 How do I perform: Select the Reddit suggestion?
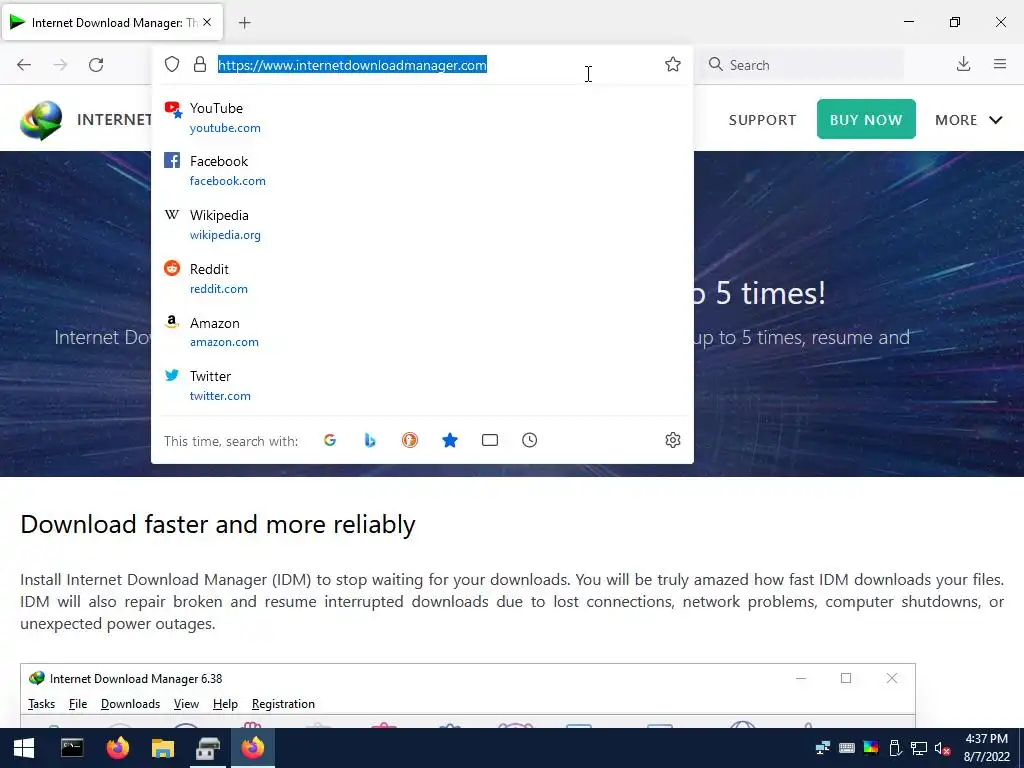[422, 278]
